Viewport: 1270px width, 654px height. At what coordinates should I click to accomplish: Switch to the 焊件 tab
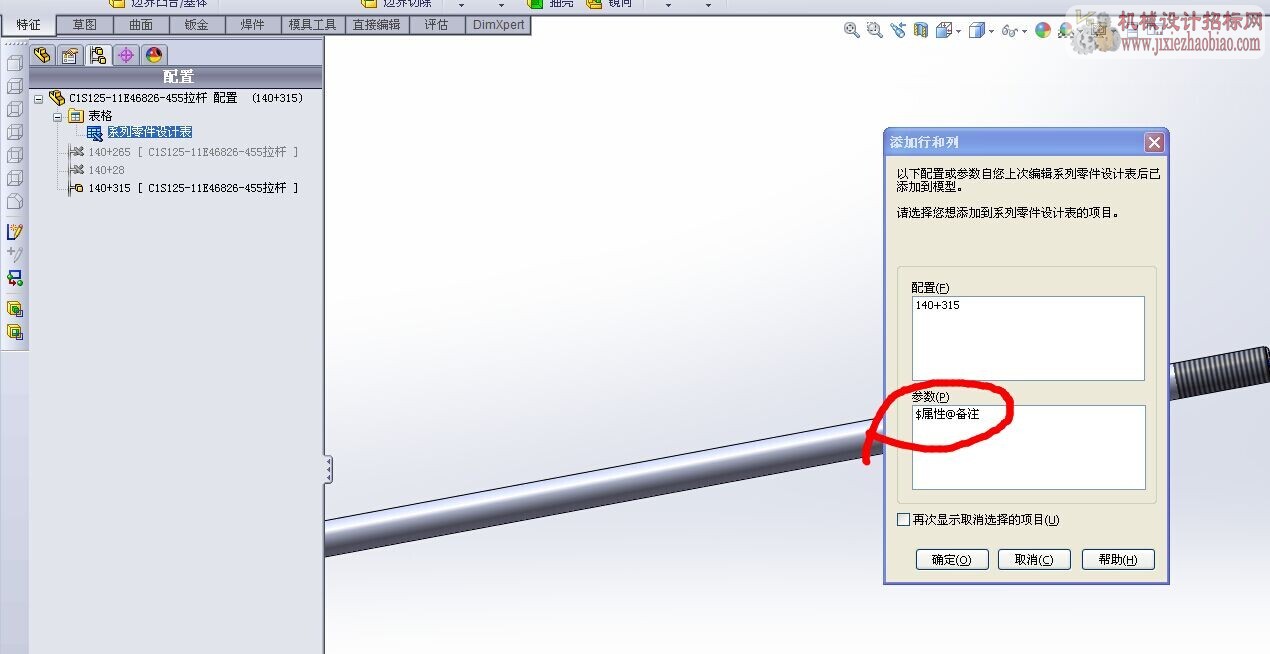click(253, 25)
